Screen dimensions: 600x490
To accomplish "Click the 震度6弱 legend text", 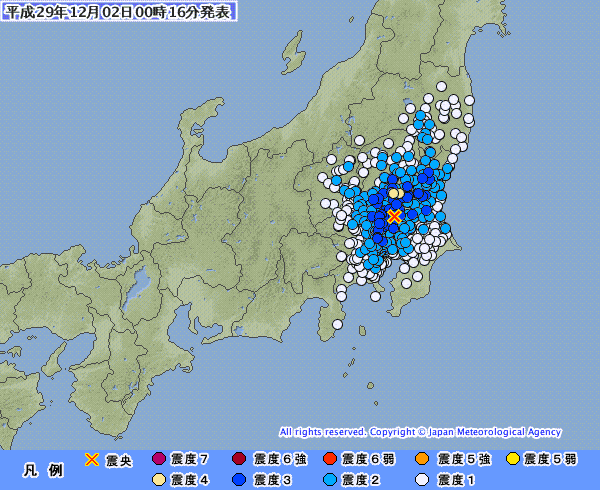I will (x=368, y=459).
